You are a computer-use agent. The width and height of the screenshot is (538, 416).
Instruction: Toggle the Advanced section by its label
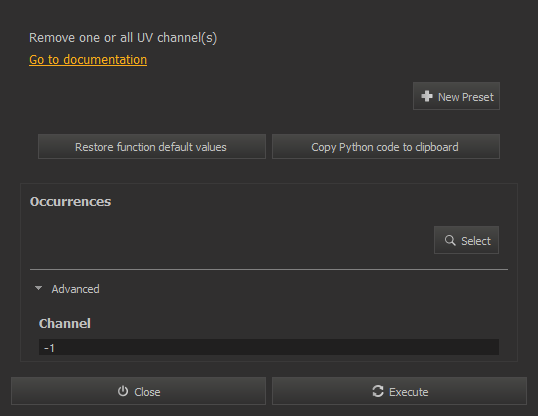[x=75, y=289]
